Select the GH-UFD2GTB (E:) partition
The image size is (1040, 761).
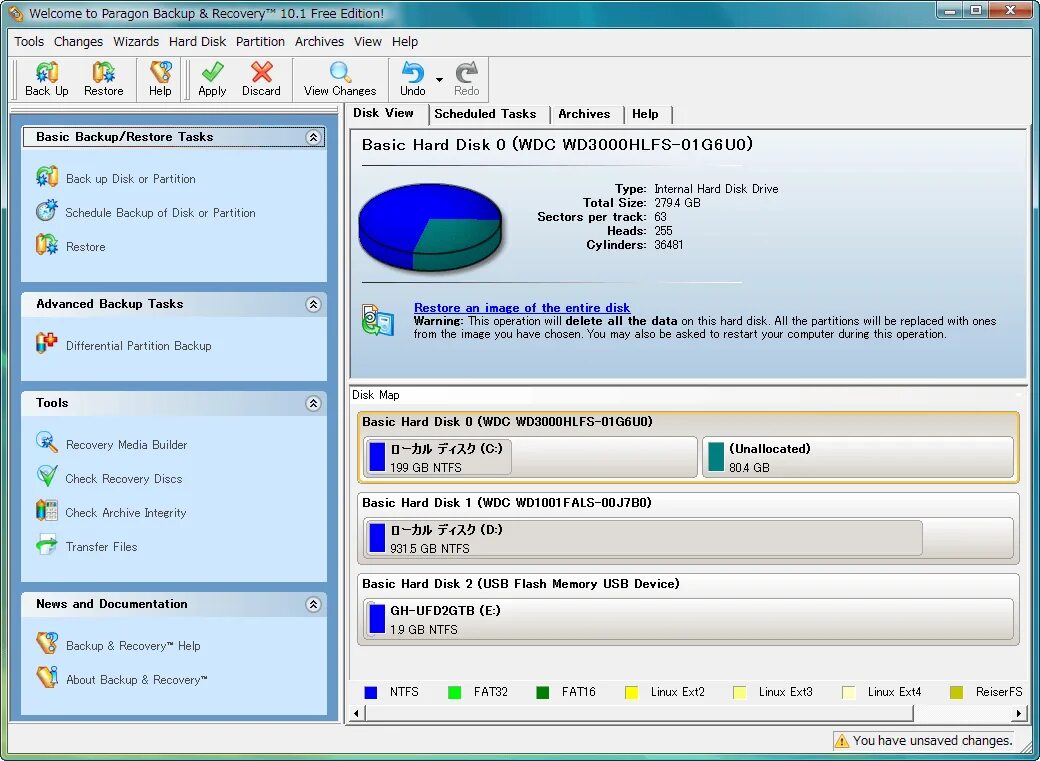688,619
